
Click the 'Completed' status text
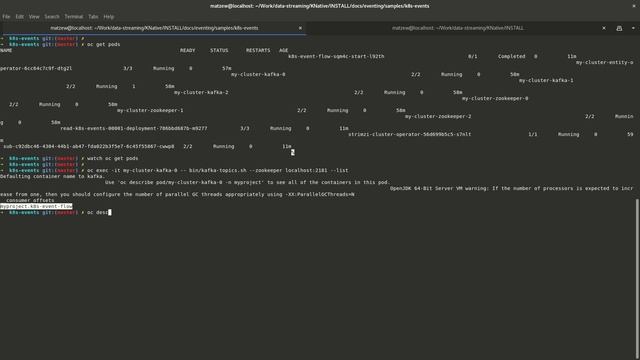511,56
